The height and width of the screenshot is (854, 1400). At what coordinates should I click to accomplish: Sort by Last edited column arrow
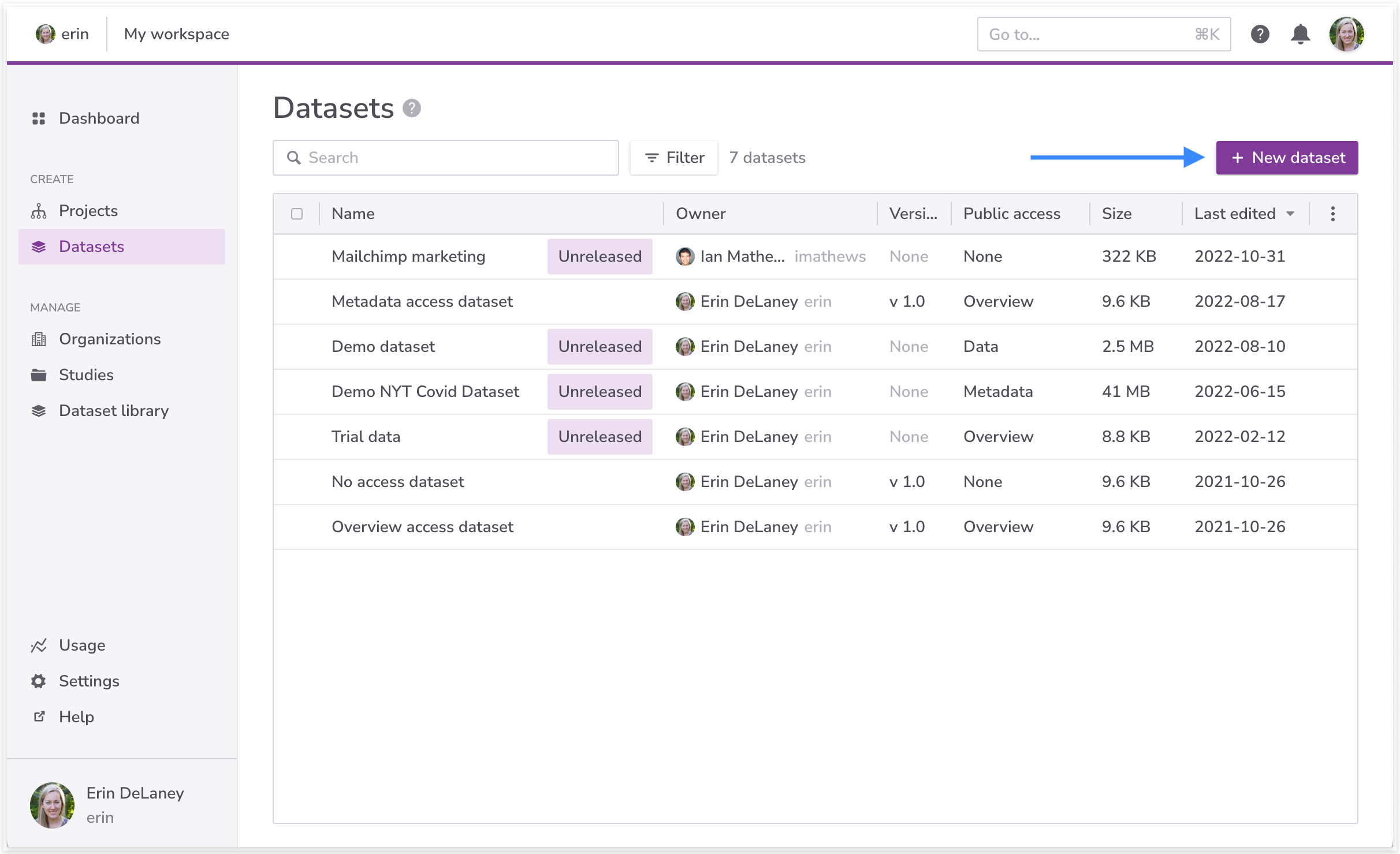coord(1290,214)
